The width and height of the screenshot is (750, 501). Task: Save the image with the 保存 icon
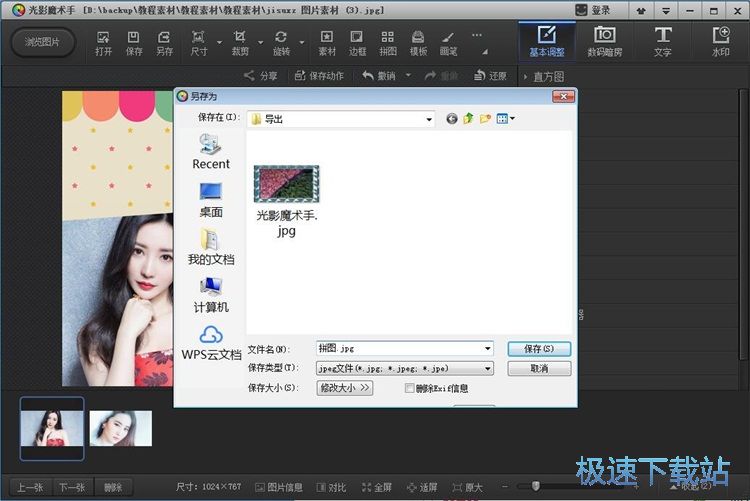134,44
